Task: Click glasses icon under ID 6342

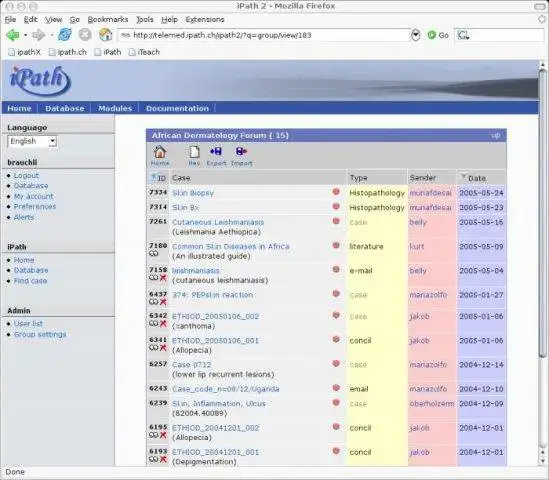Action: click(x=154, y=324)
